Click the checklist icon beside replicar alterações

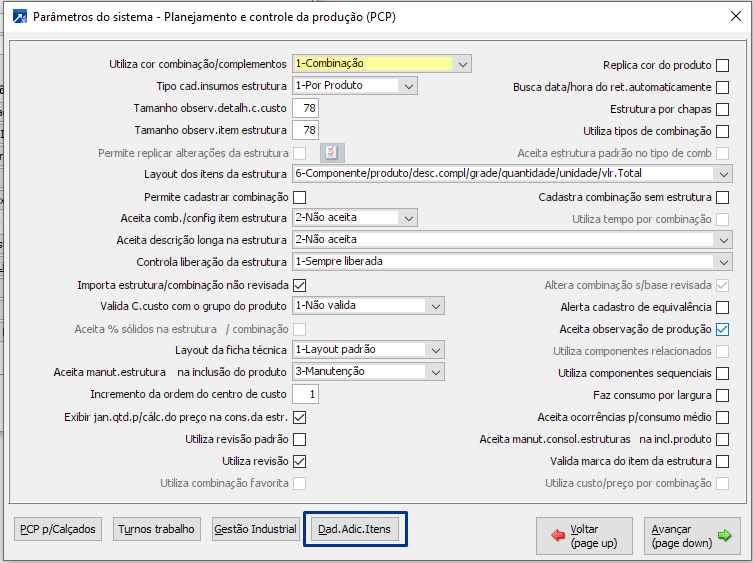pyautogui.click(x=332, y=153)
